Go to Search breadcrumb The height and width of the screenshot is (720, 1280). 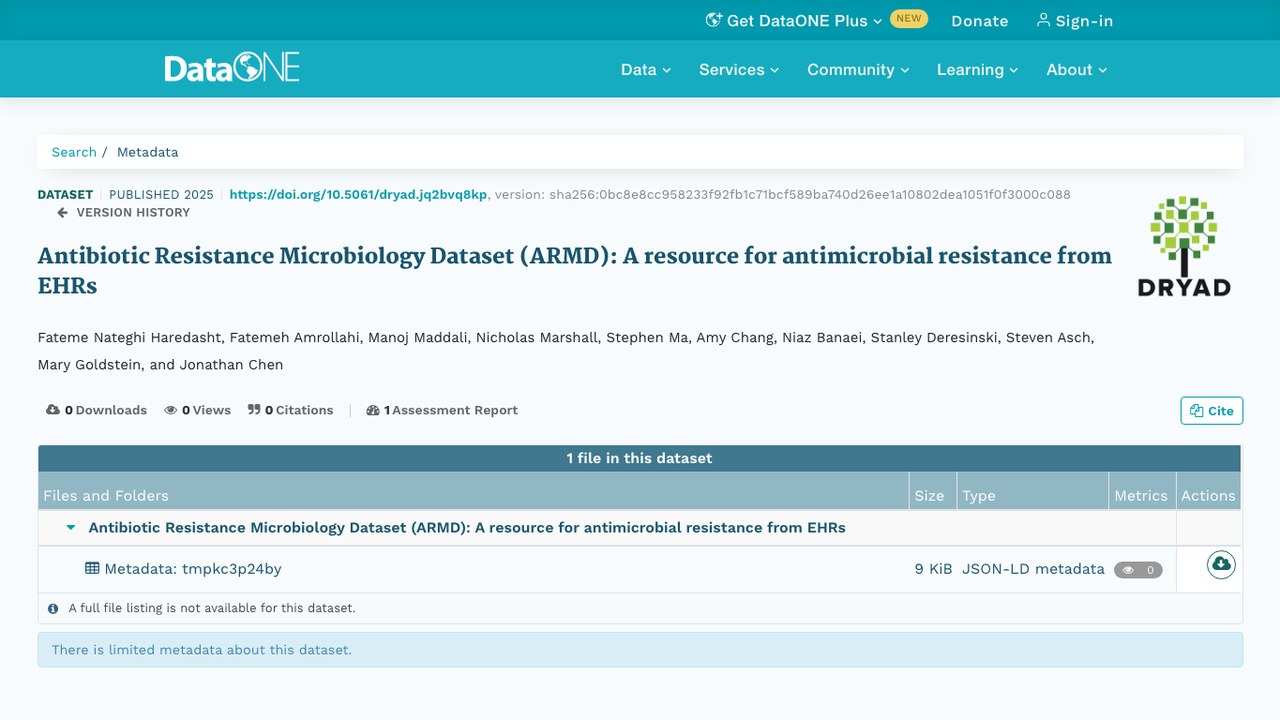(74, 152)
